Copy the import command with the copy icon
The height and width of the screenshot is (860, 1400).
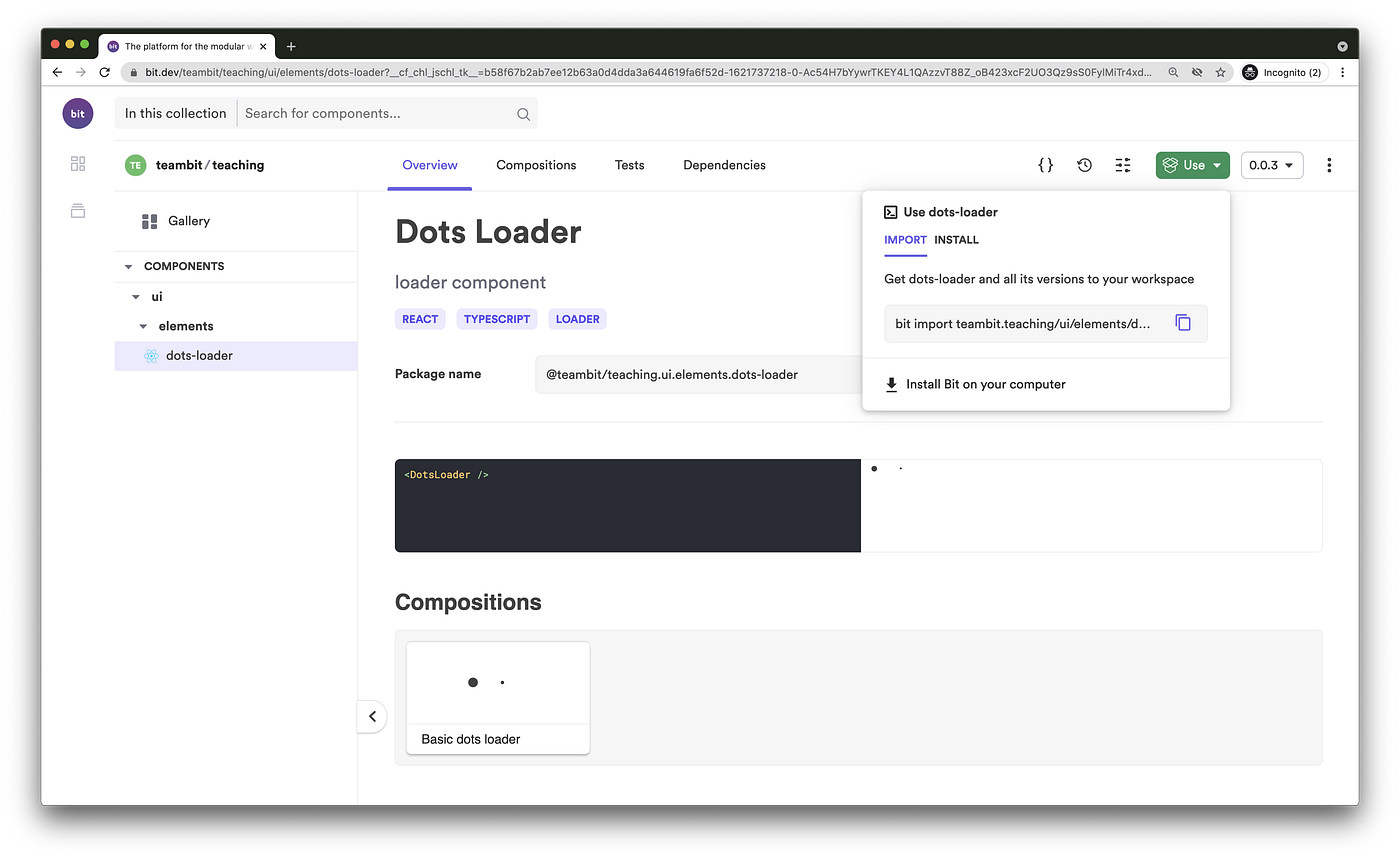tap(1183, 322)
